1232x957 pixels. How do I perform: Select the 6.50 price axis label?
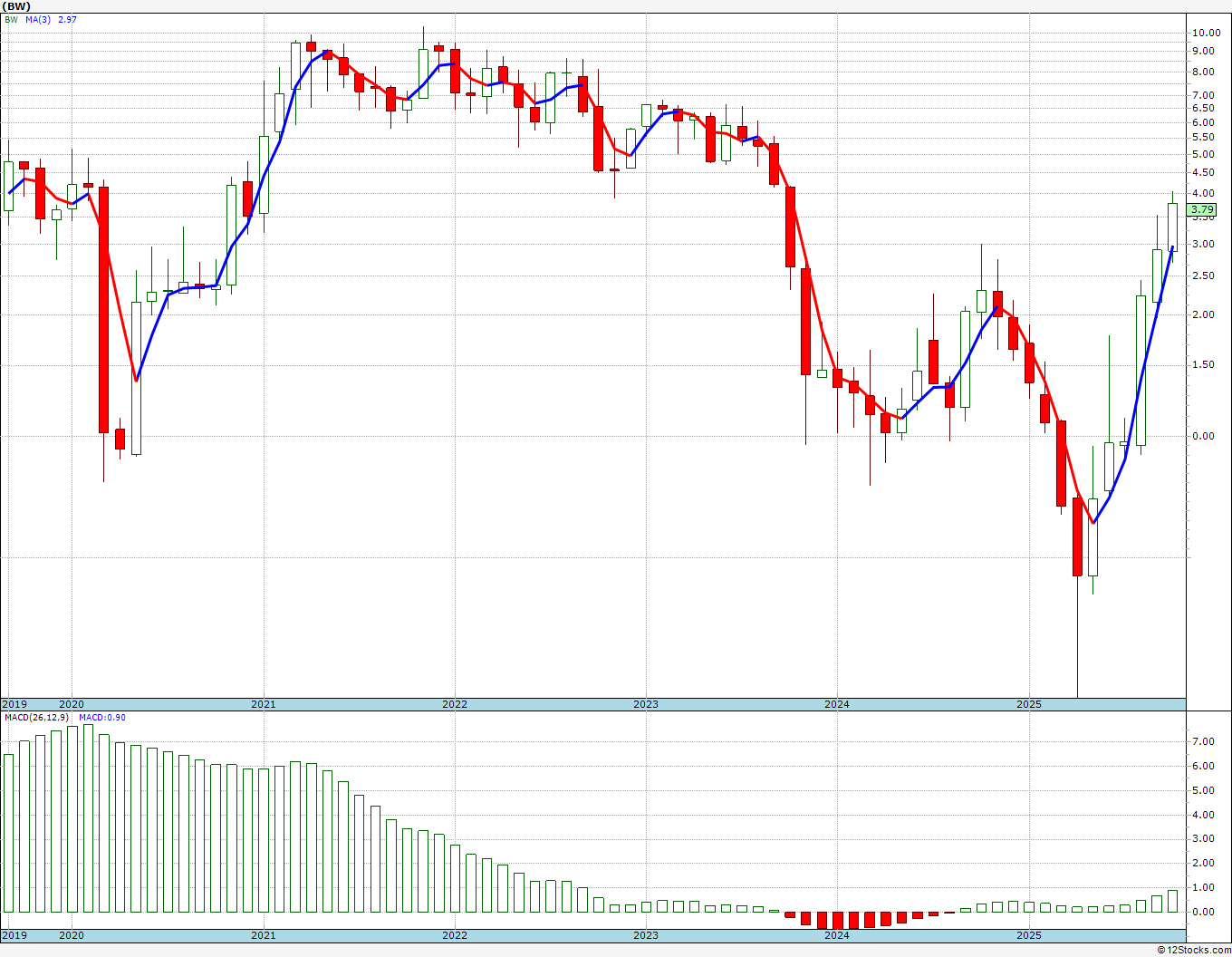tap(1203, 108)
